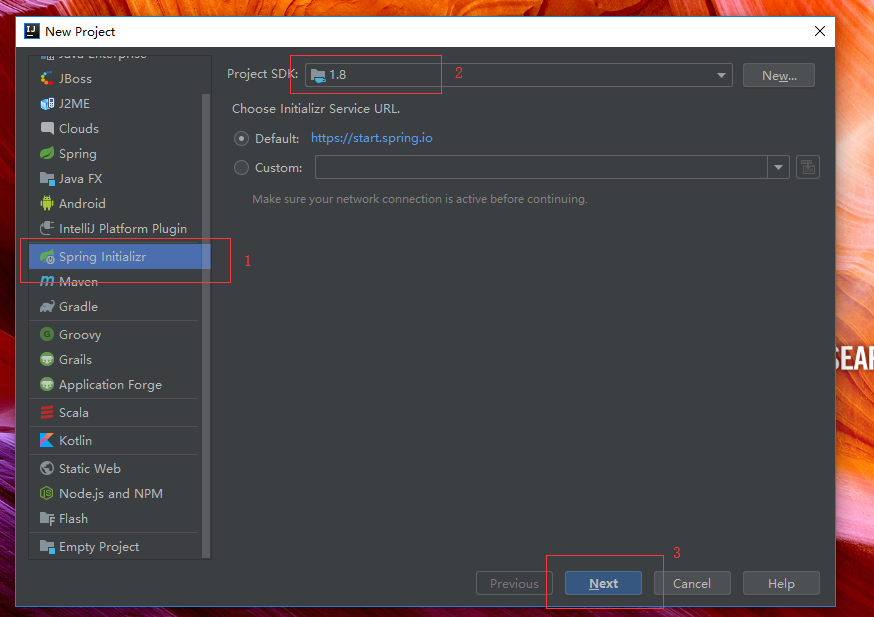The image size is (874, 617).
Task: Open the https://start.spring.io link
Action: [x=371, y=138]
